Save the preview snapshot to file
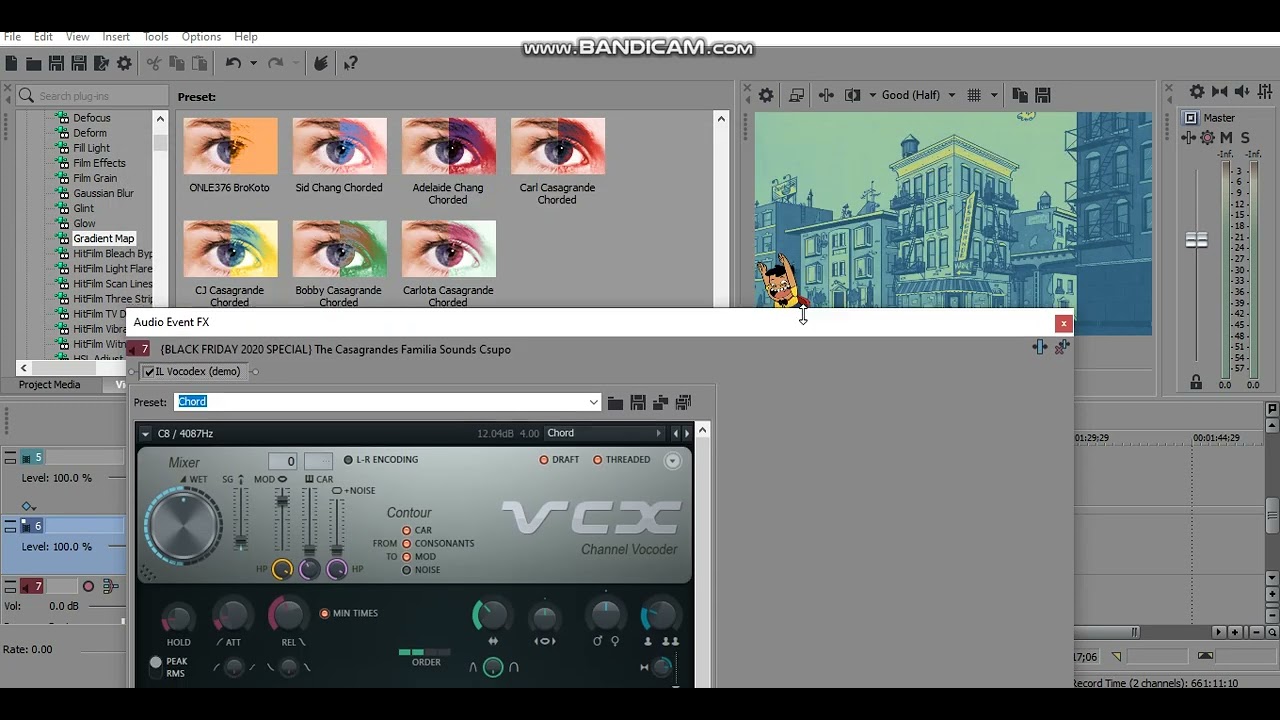1280x720 pixels. [x=1043, y=95]
